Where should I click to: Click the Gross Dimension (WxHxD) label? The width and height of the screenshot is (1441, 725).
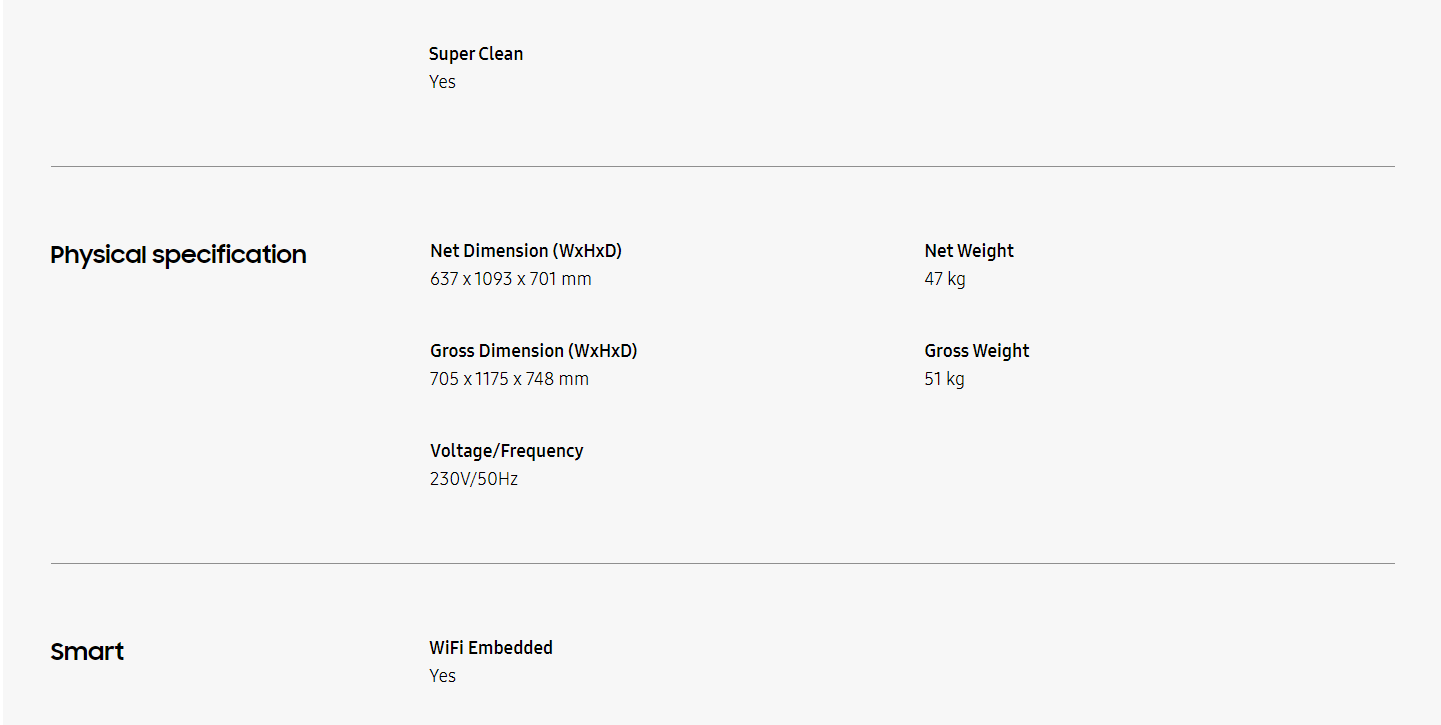coord(533,351)
